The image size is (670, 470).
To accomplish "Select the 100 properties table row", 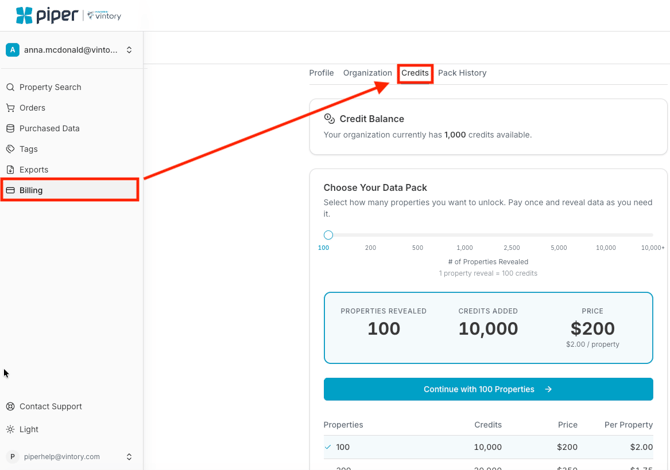I will pos(488,447).
